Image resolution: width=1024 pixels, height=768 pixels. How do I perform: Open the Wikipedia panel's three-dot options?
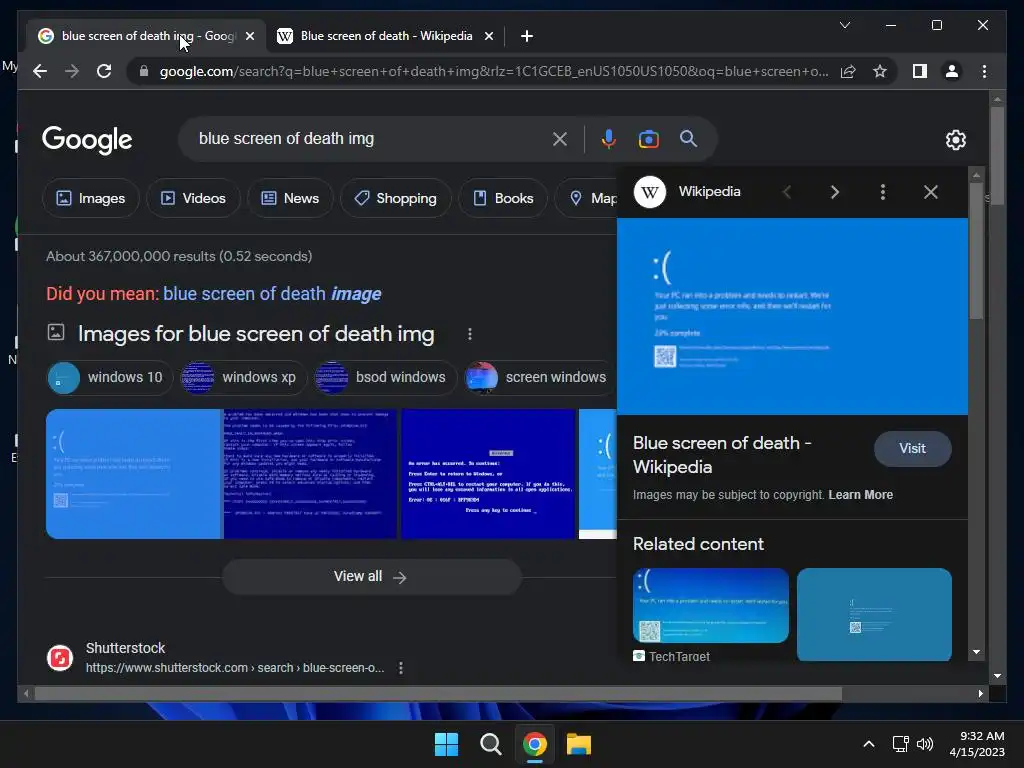882,192
